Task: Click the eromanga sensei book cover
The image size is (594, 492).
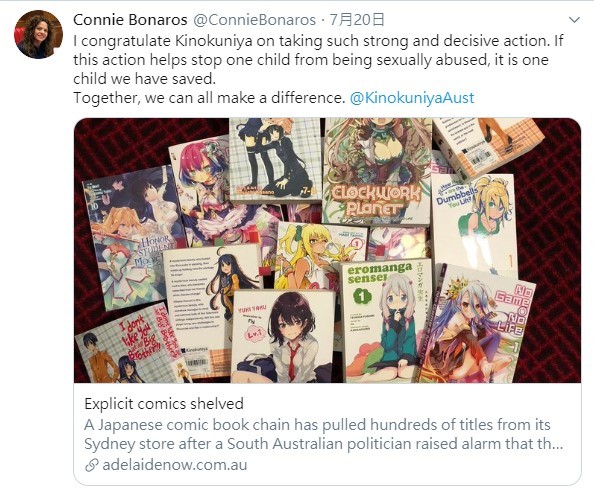Action: (385, 321)
